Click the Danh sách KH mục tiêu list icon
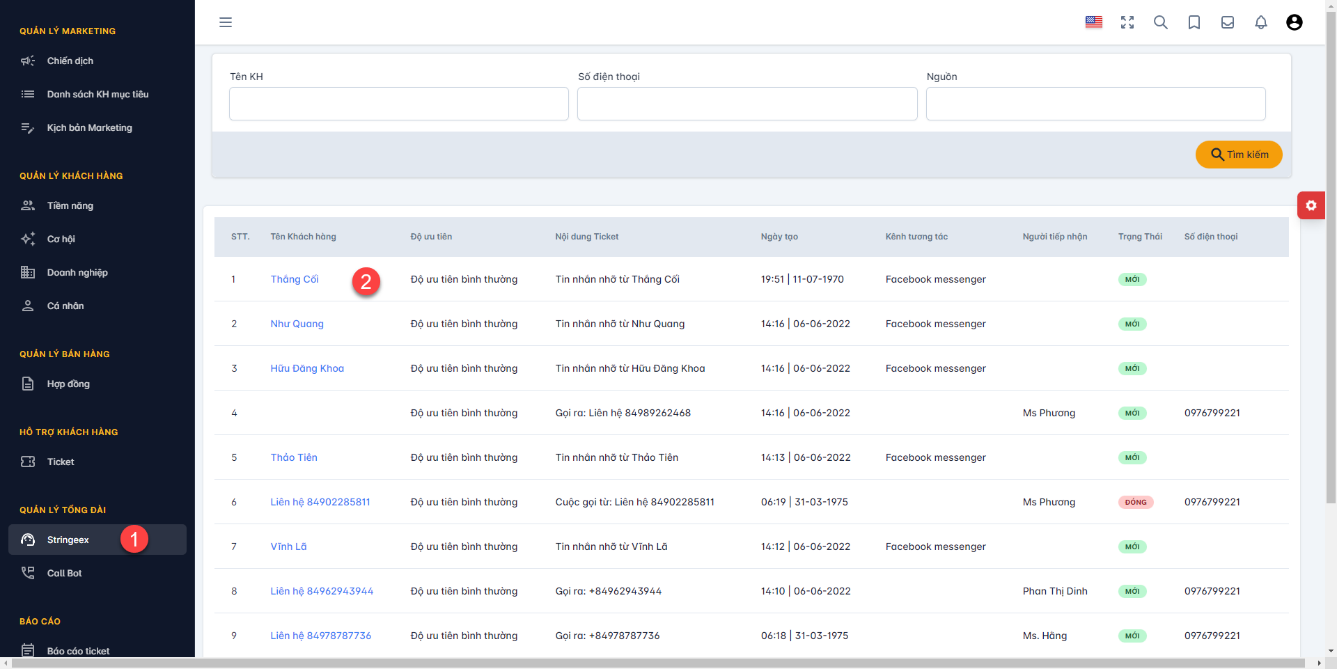The image size is (1337, 669). [x=28, y=94]
